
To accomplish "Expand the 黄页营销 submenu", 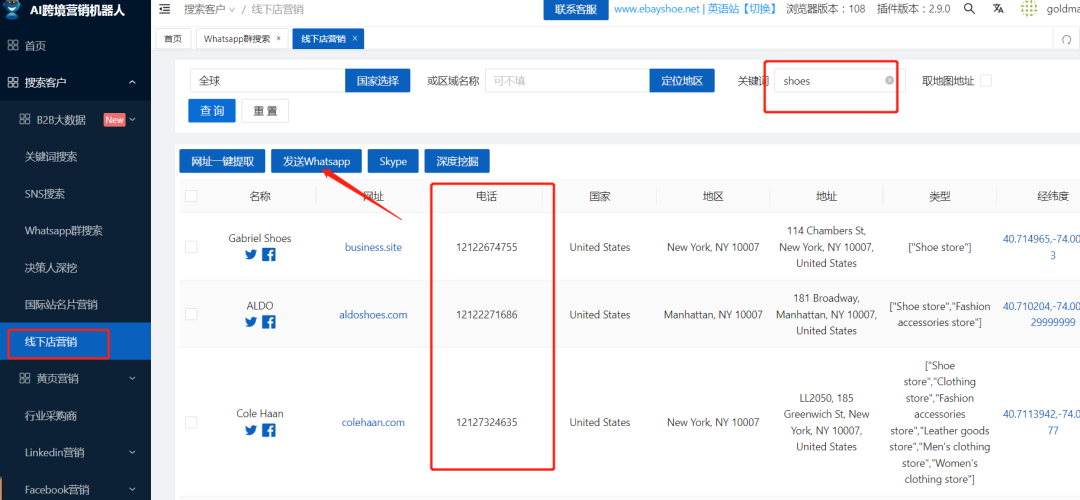I will (132, 378).
